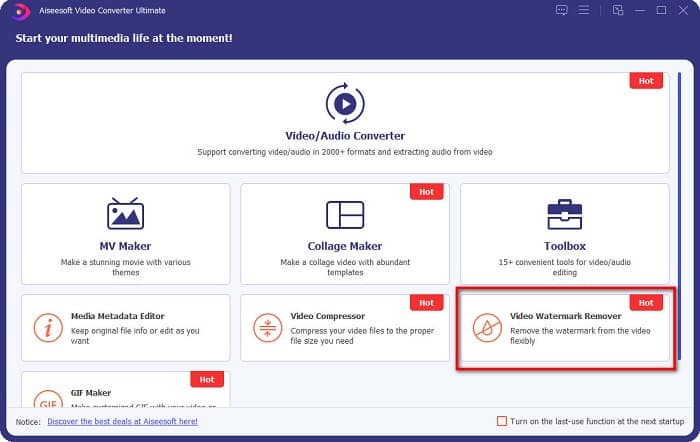Screen dimensions: 700x442
Task: Open GIF Maker title text
Action: coord(91,393)
